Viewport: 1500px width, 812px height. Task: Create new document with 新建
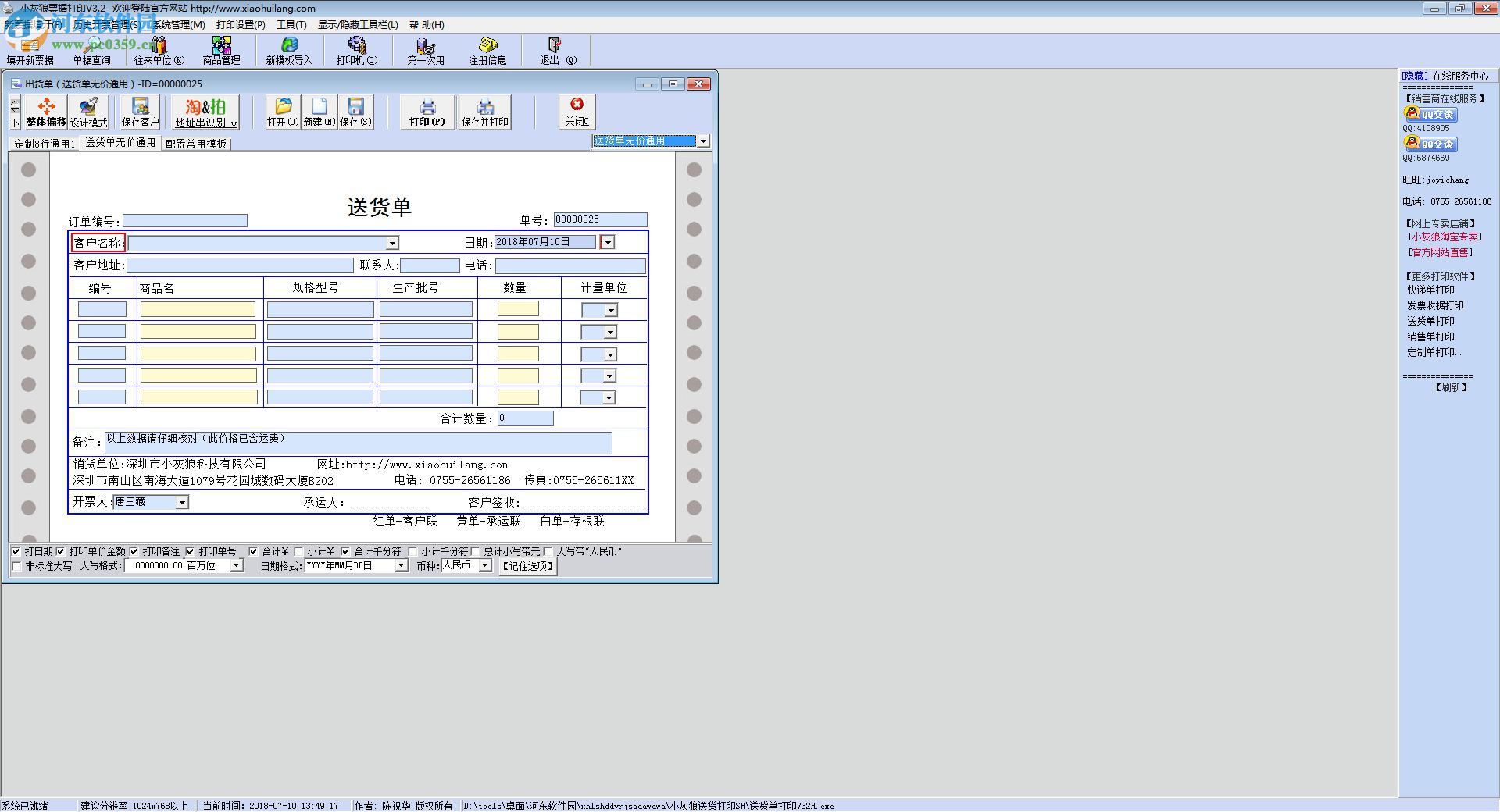coord(319,112)
